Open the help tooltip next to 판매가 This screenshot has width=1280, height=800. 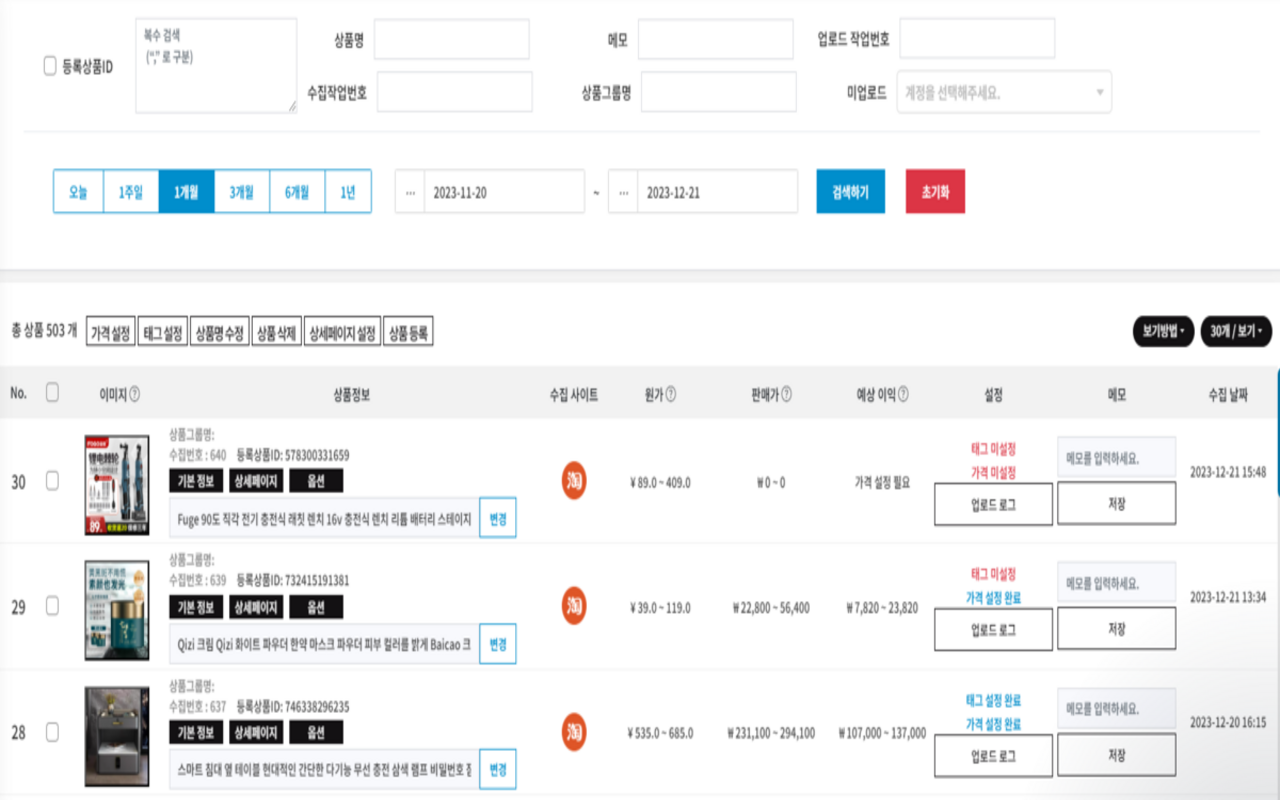(x=788, y=393)
